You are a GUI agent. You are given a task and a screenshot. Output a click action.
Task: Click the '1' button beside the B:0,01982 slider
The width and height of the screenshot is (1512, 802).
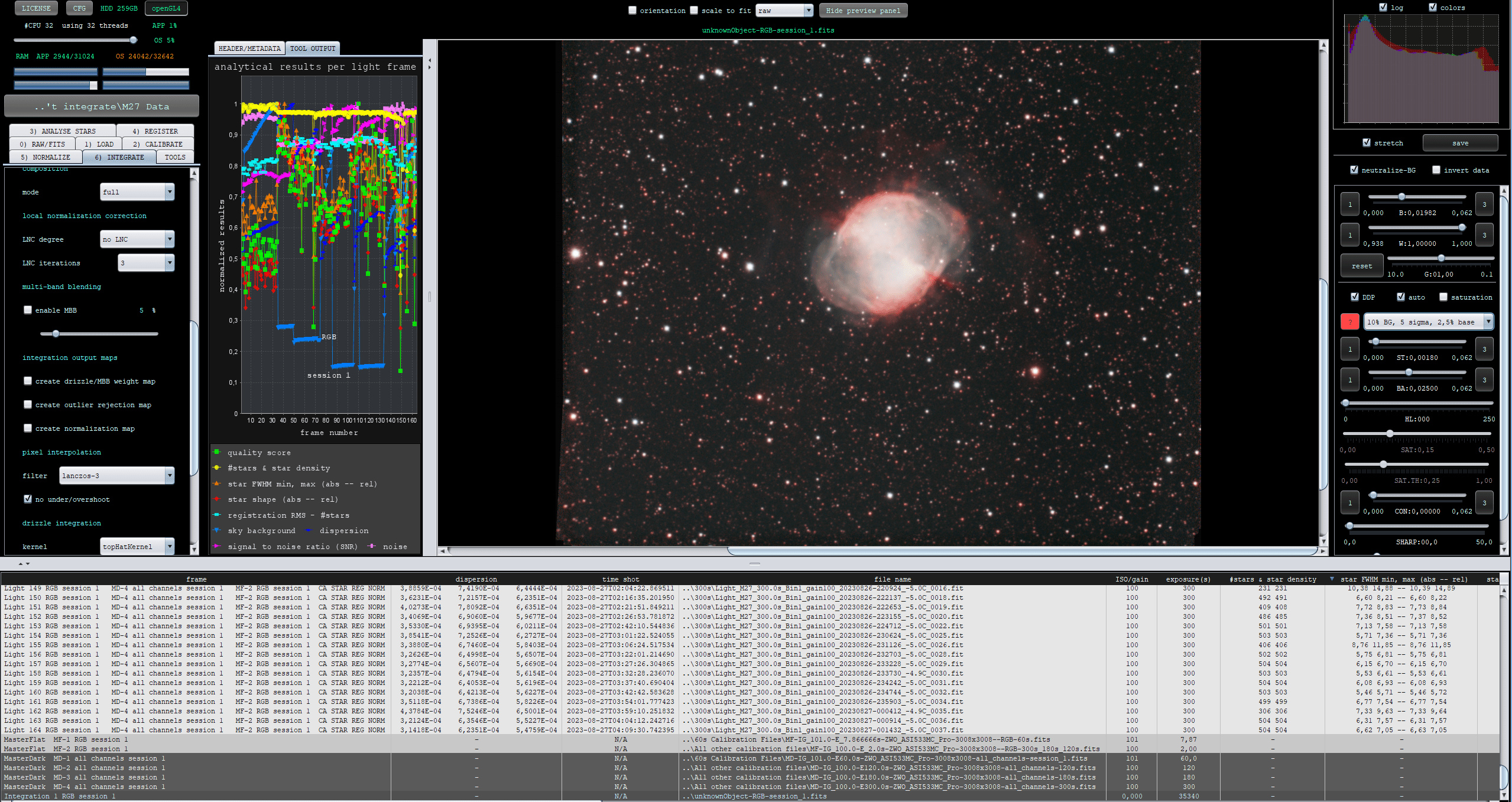pyautogui.click(x=1349, y=204)
